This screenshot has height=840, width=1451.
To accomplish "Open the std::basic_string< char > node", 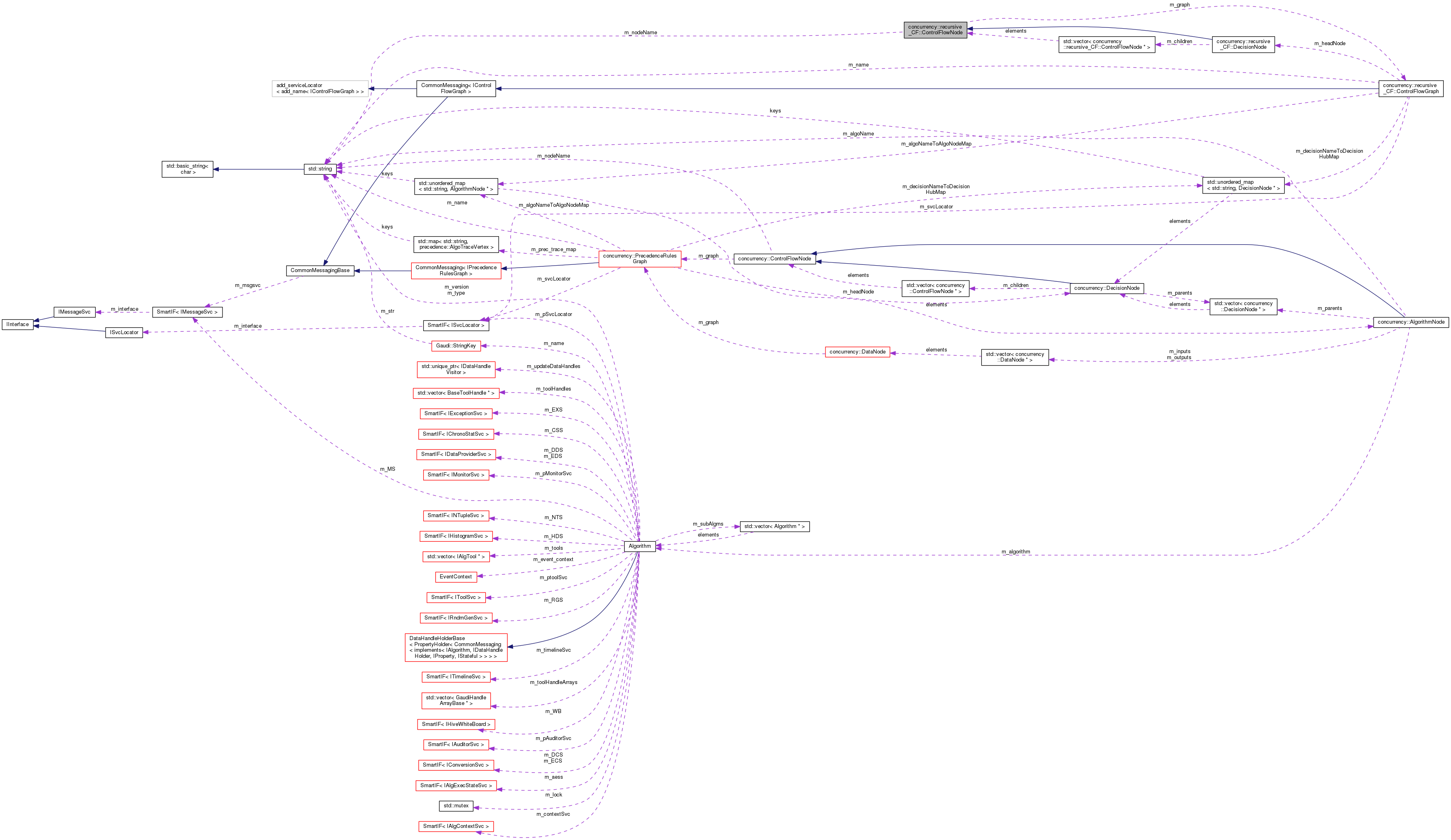I will 187,169.
